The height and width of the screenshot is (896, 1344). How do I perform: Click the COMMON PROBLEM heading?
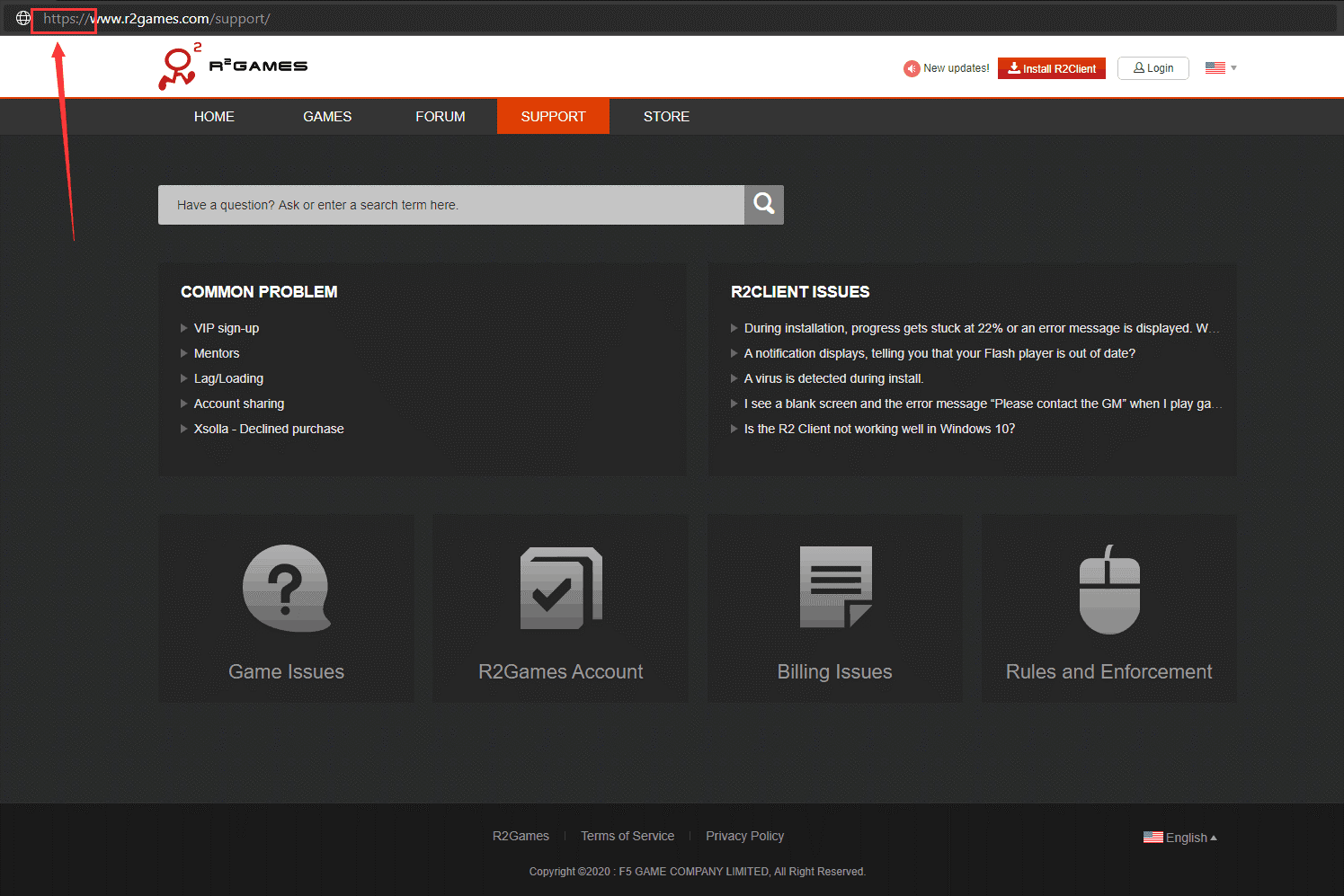259,292
